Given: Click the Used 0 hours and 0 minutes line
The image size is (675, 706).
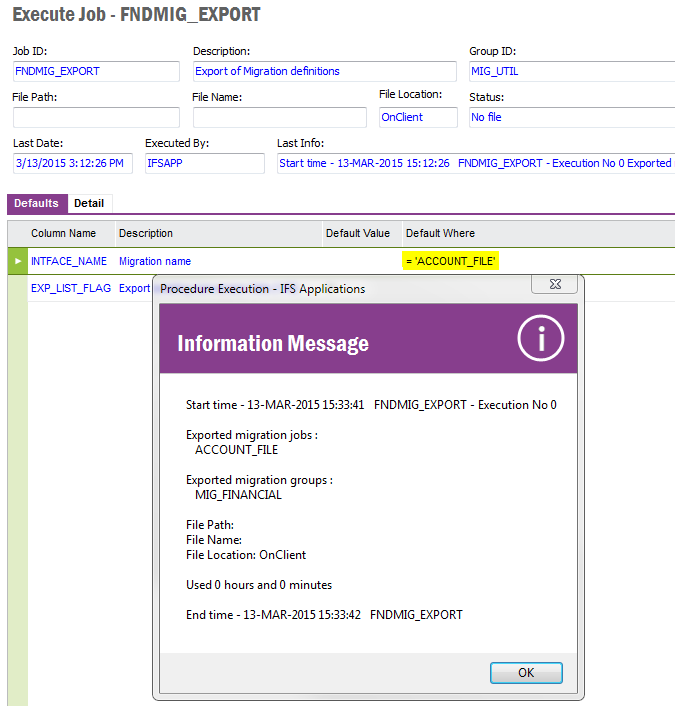Looking at the screenshot, I should (x=259, y=585).
